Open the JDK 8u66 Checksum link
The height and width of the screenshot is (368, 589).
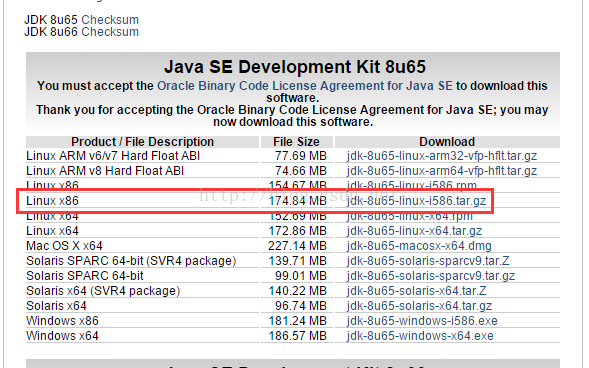pyautogui.click(x=110, y=32)
